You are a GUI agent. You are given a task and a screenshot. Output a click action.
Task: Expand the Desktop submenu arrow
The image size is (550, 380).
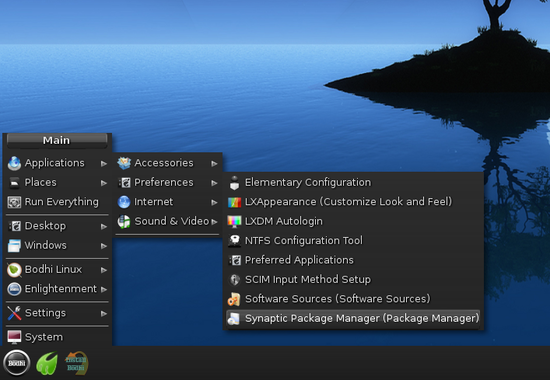coord(103,226)
